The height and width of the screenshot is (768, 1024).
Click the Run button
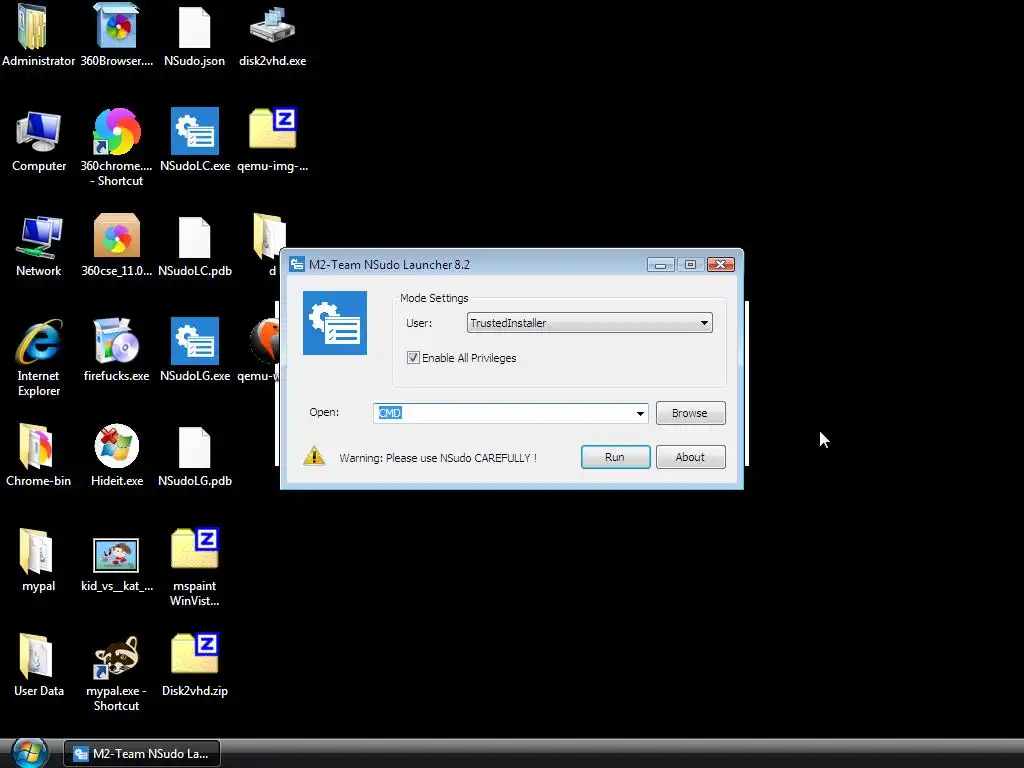pyautogui.click(x=615, y=457)
